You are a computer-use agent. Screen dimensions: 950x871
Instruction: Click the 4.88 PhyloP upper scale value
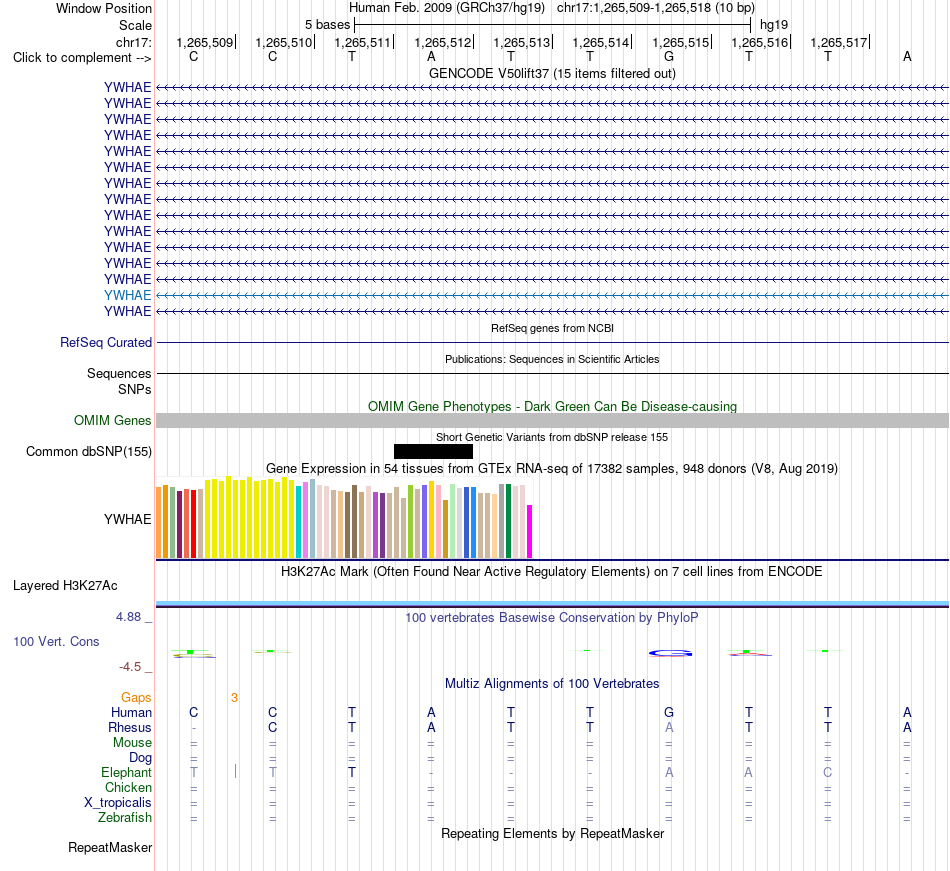coord(128,617)
